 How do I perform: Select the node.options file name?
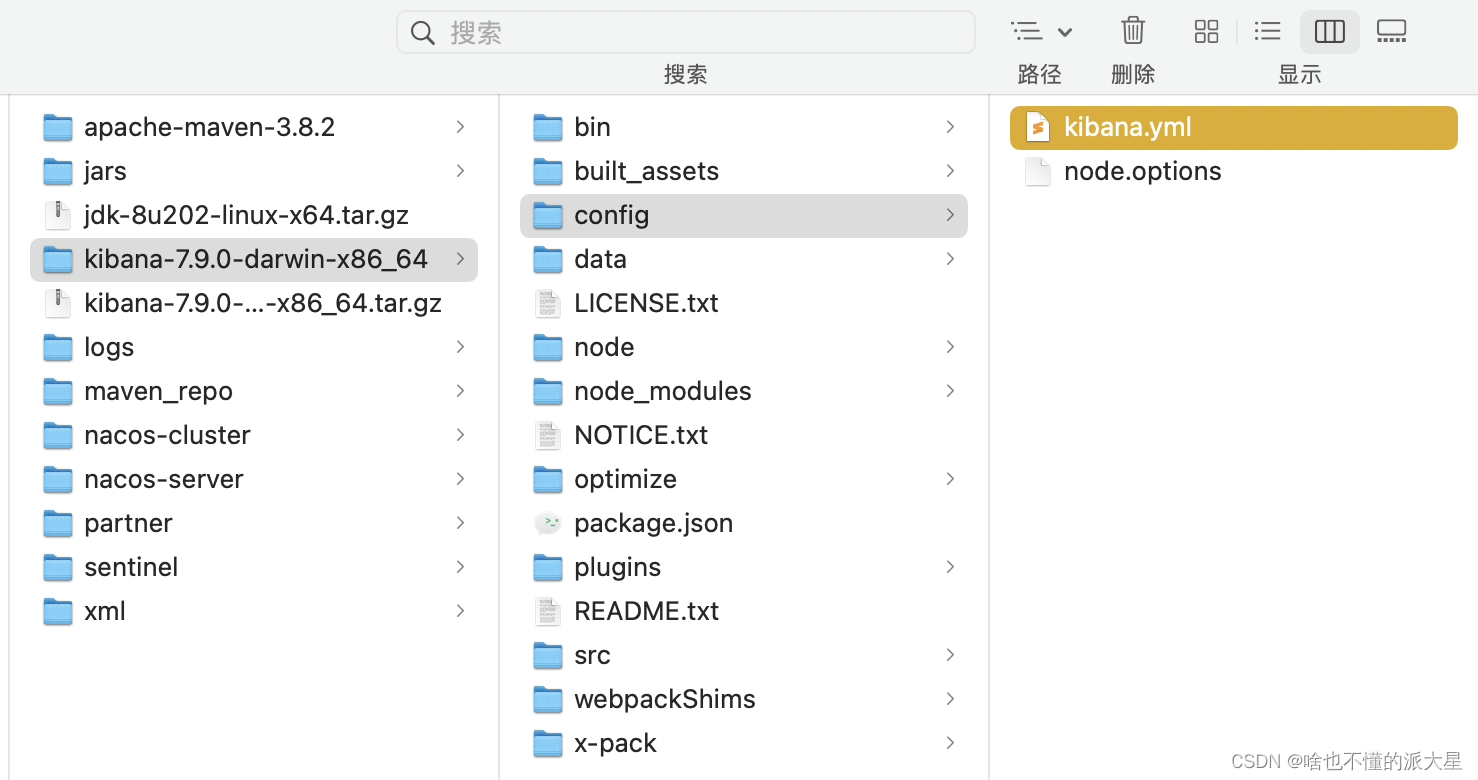[1143, 171]
